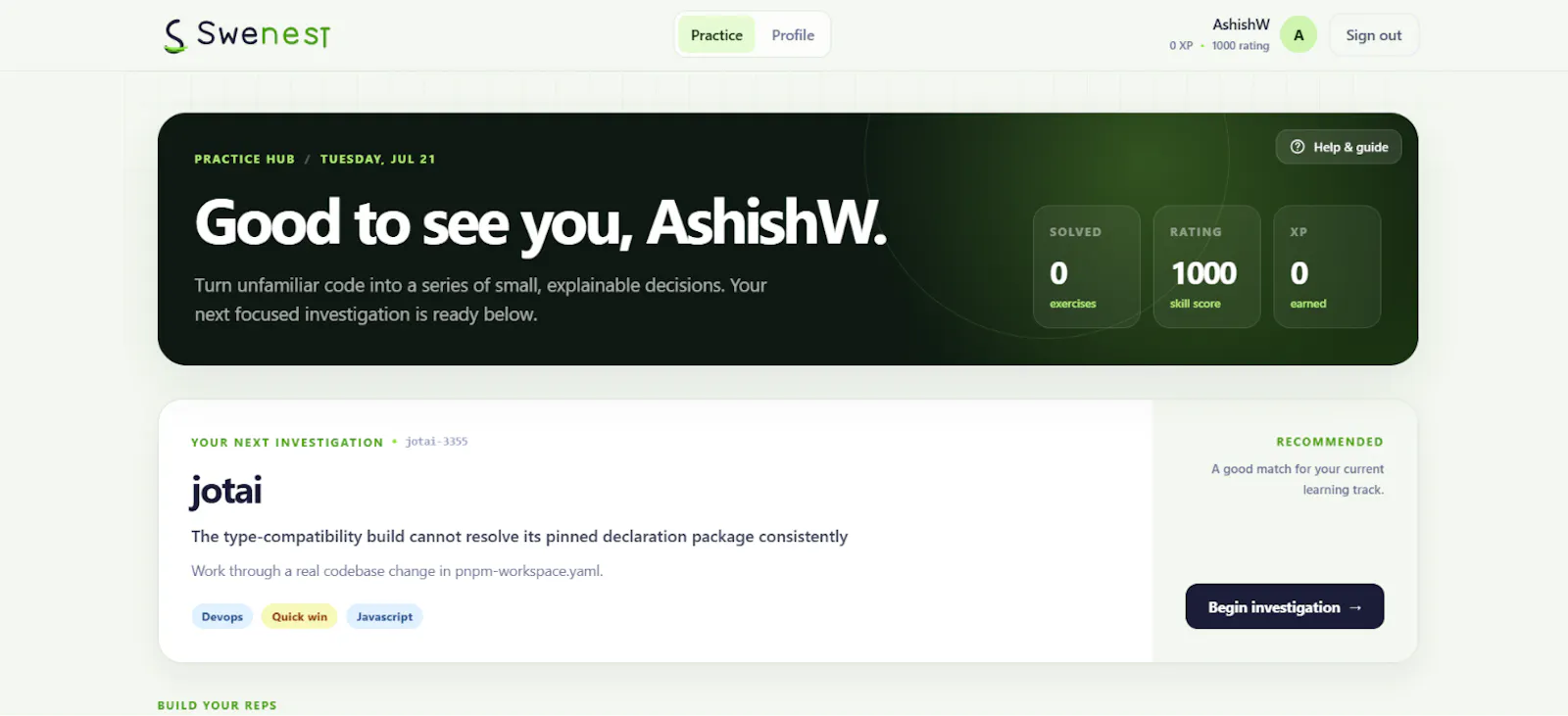Click the jotai-3355 identifier
The height and width of the screenshot is (716, 1568).
click(x=437, y=442)
